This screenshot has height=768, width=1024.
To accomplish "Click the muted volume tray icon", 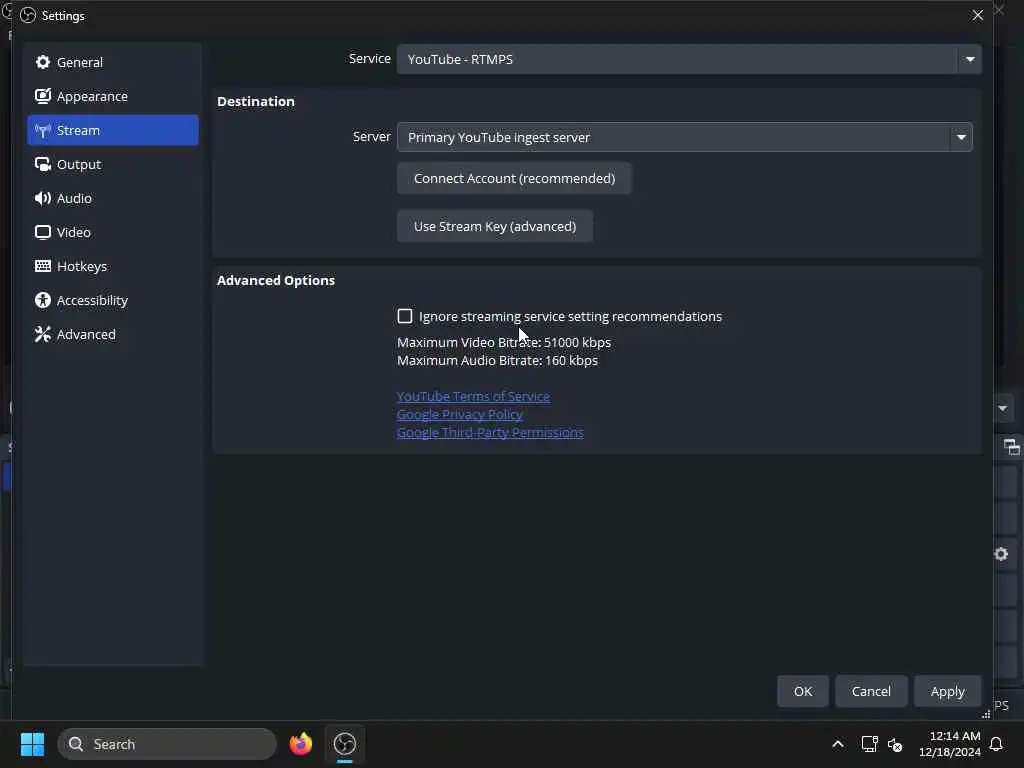I will pyautogui.click(x=895, y=744).
